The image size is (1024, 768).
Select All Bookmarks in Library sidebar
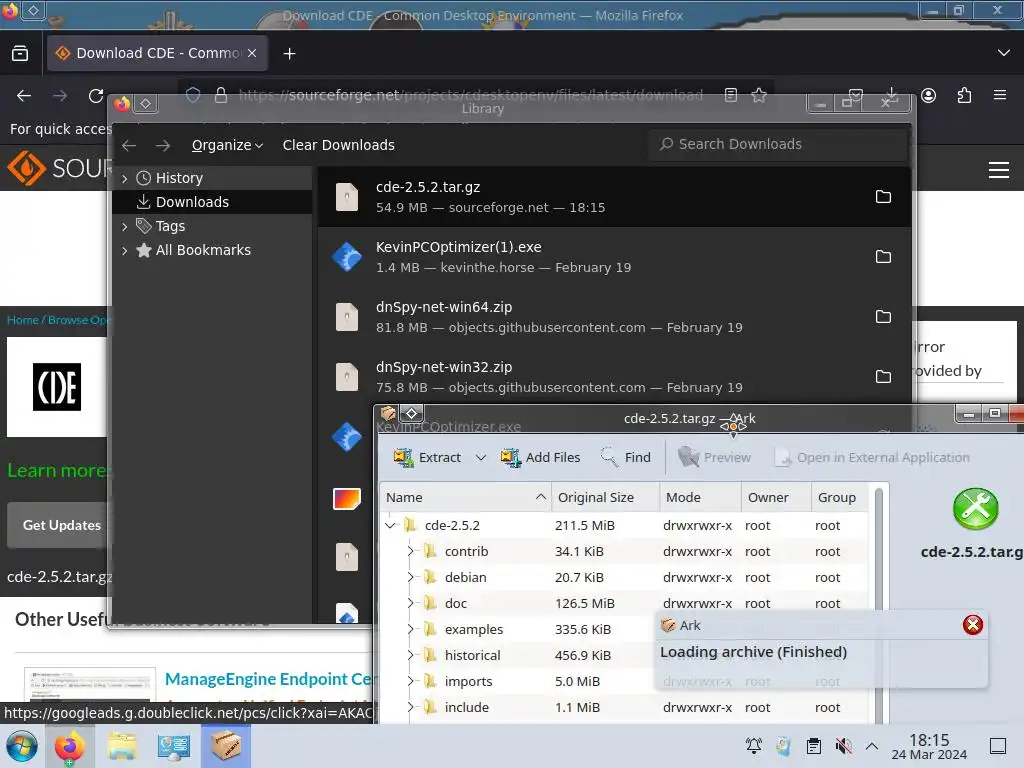pos(212,250)
